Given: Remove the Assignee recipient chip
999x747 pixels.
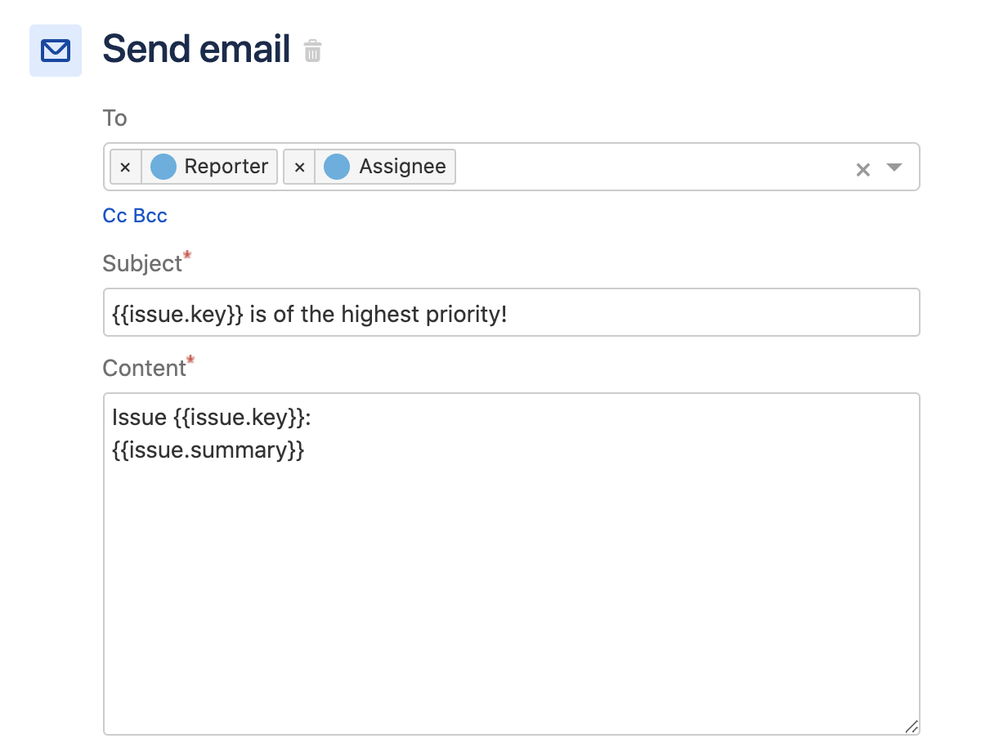Looking at the screenshot, I should (x=299, y=167).
